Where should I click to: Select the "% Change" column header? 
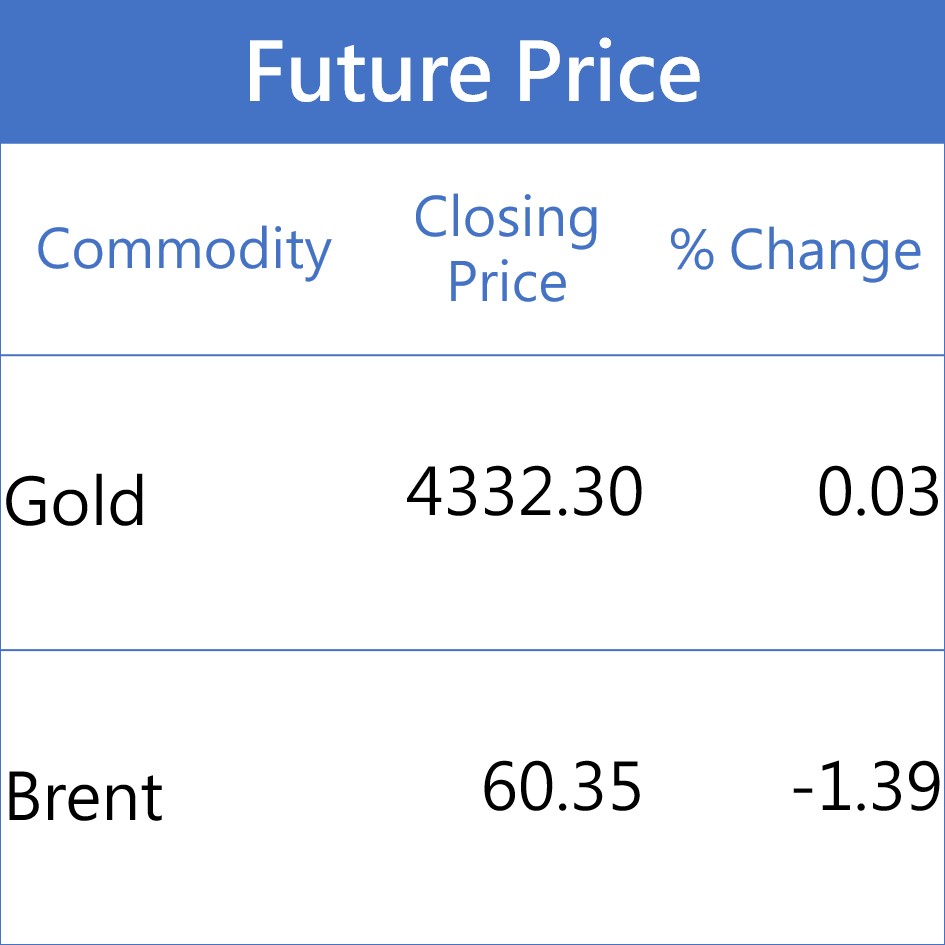coord(795,250)
